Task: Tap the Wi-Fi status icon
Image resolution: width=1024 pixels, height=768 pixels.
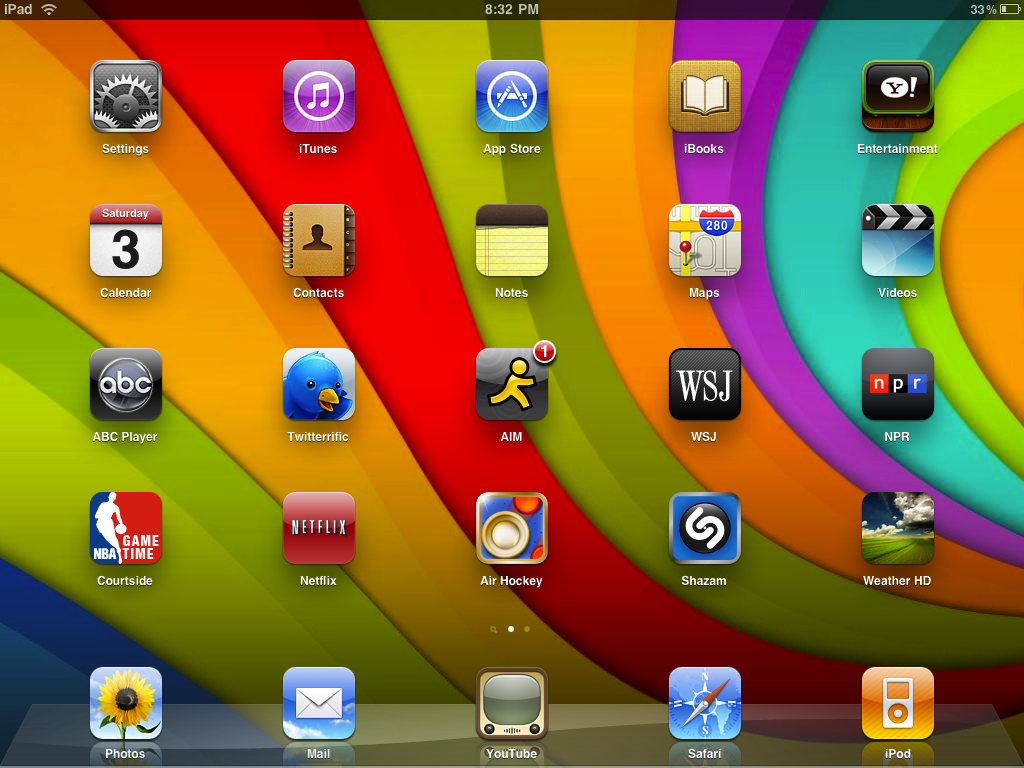Action: tap(48, 9)
